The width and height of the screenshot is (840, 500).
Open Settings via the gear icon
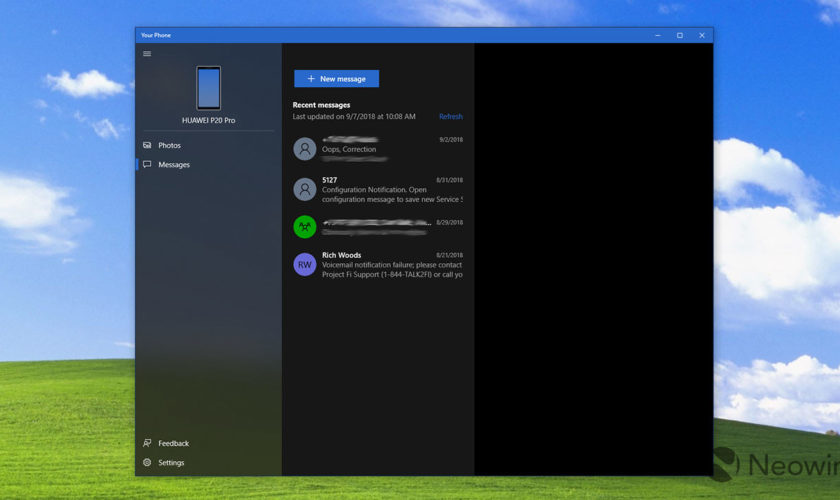147,463
